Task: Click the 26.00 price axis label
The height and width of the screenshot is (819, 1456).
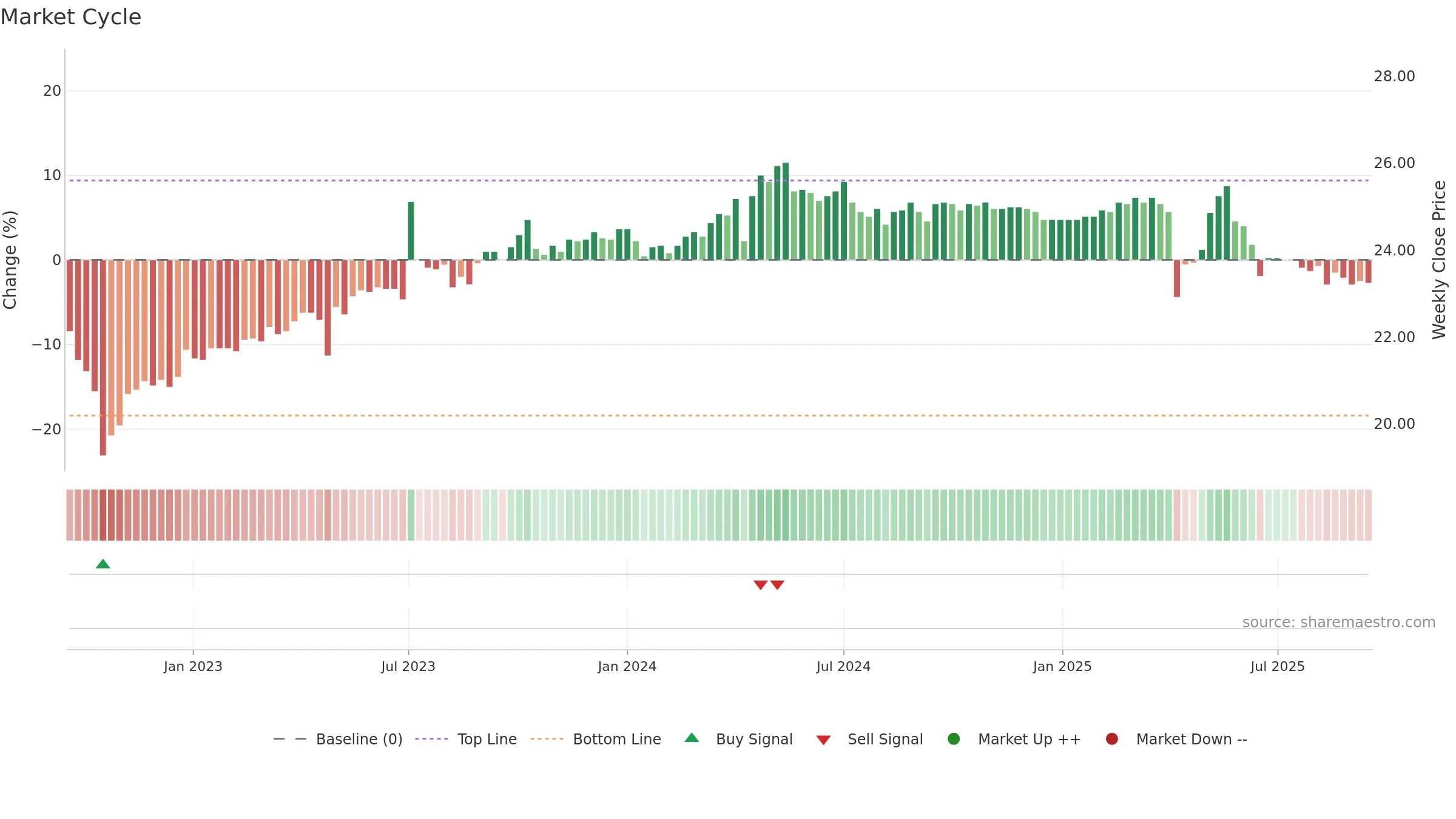Action: pos(1394,163)
